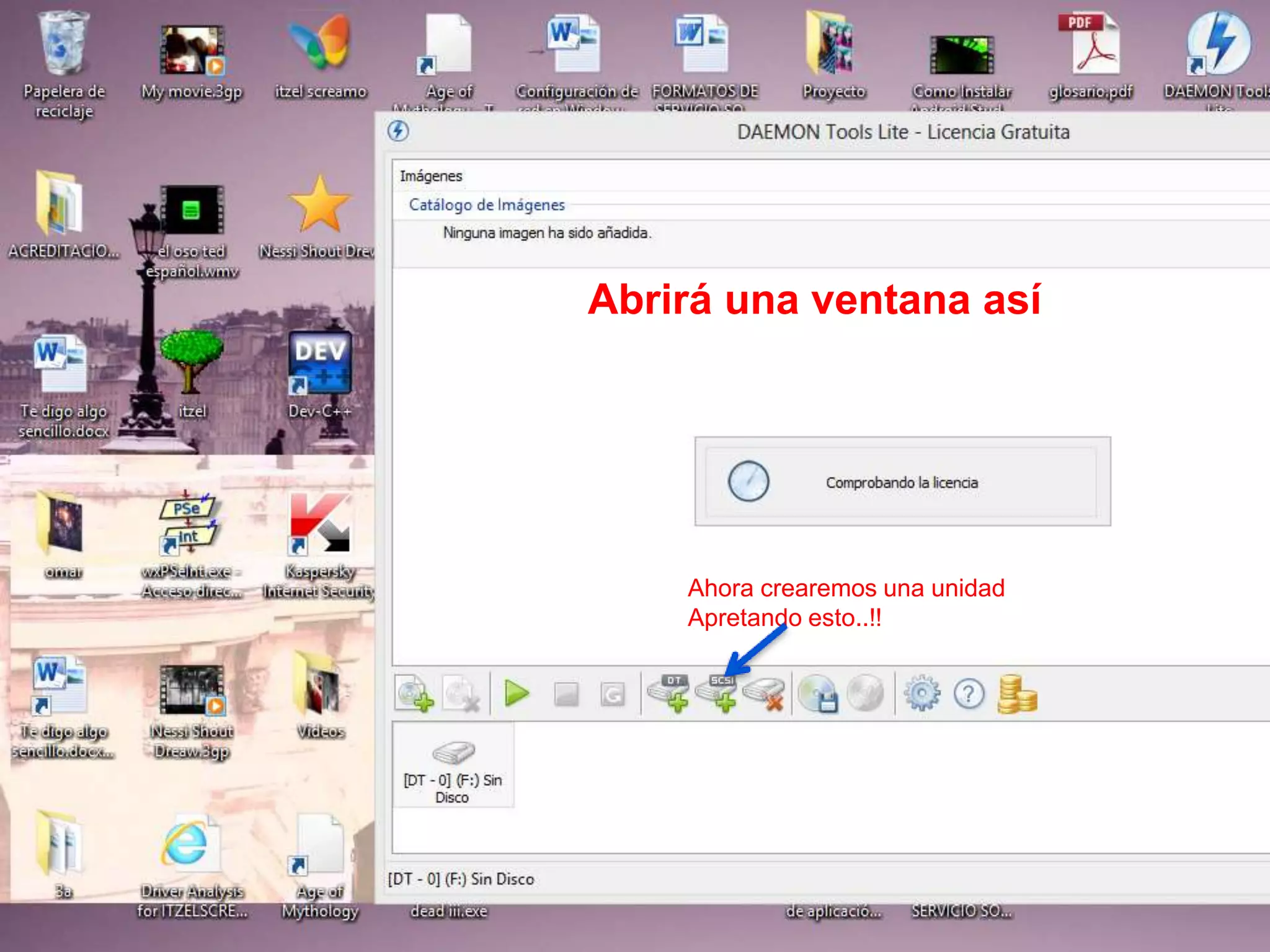This screenshot has width=1270, height=952.
Task: Select Nessi Shout Dream.3gp video icon
Action: pyautogui.click(x=192, y=712)
